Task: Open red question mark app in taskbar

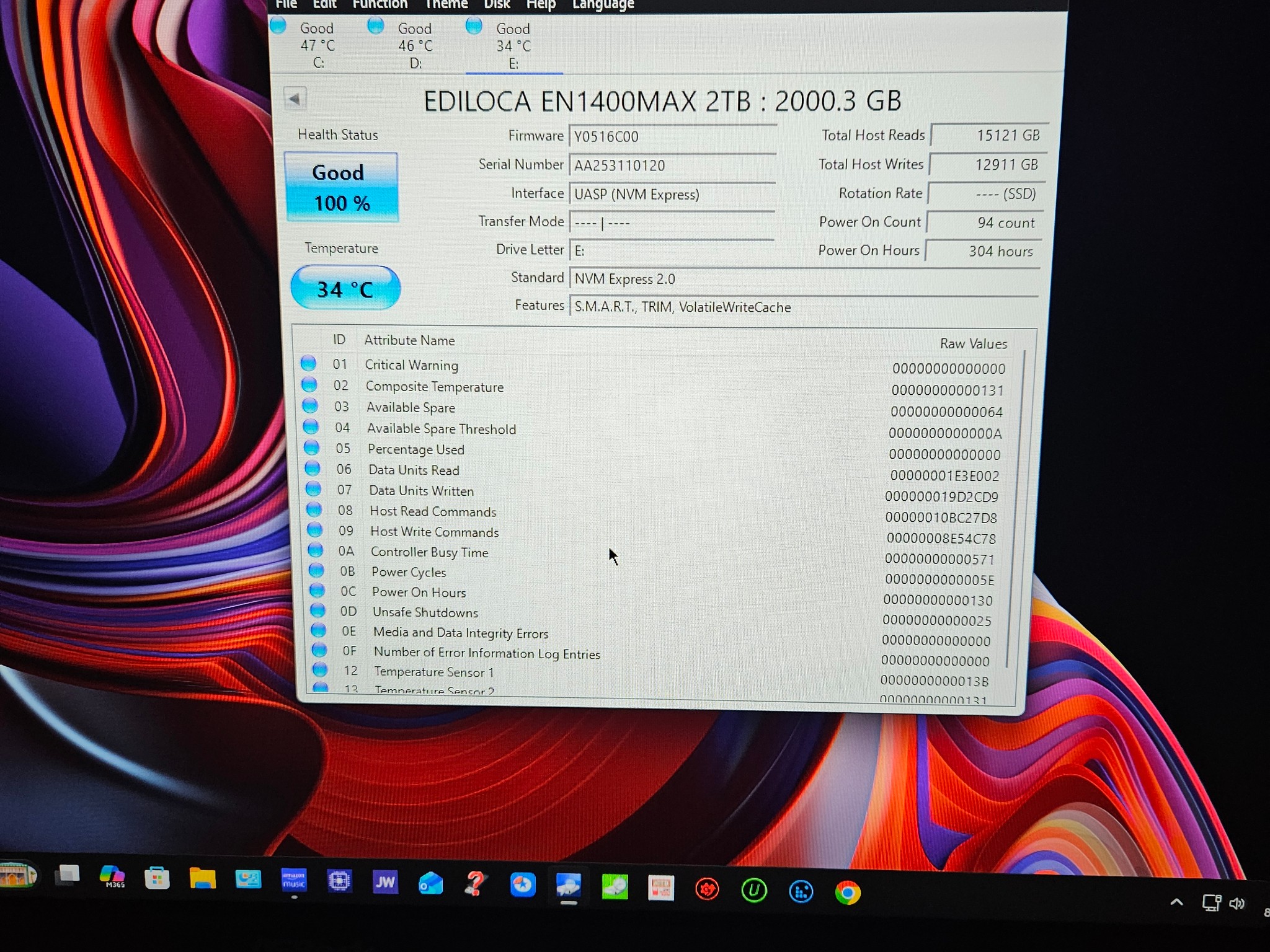Action: coord(475,884)
